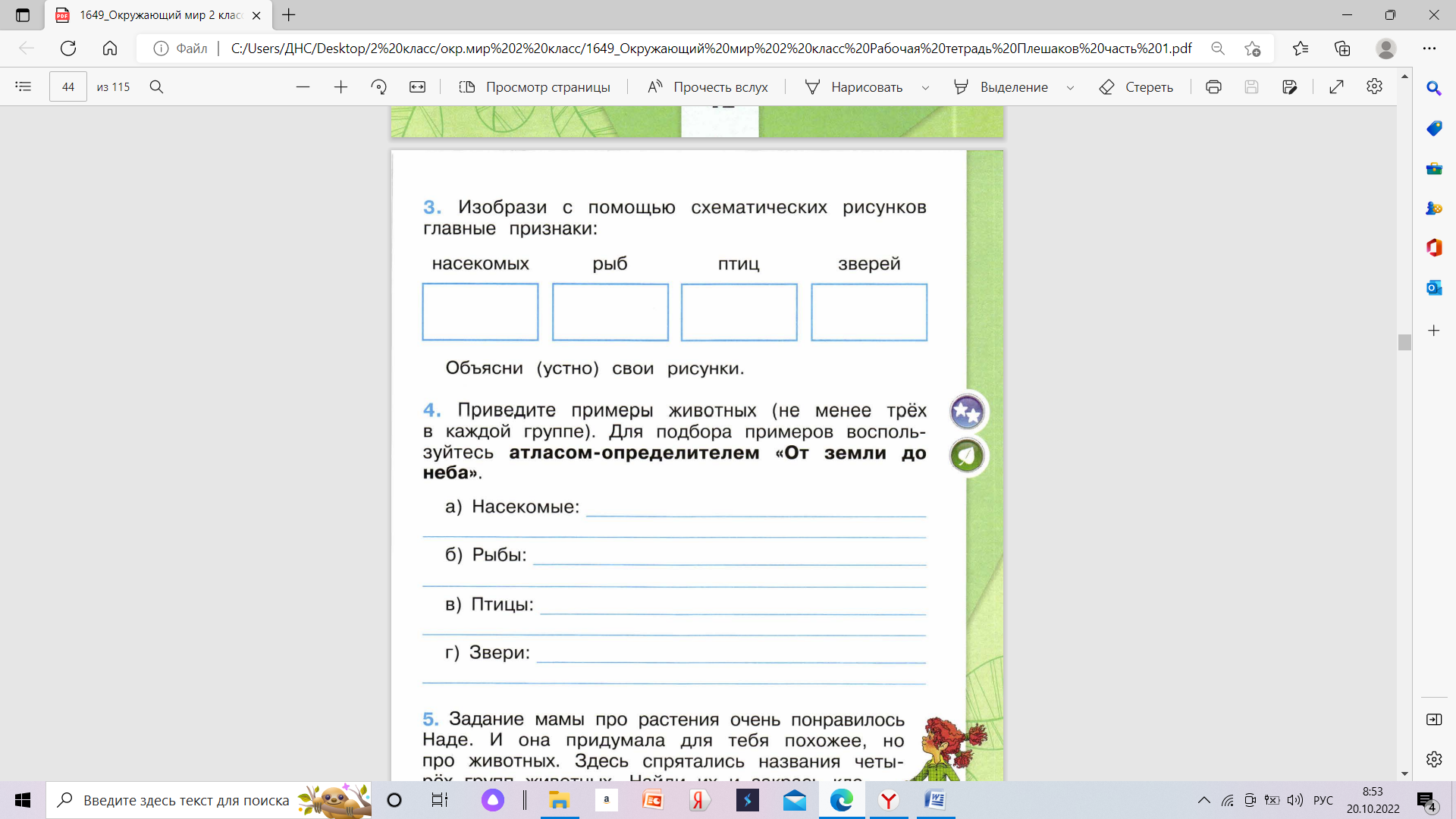1456x819 pixels.
Task: Add a new sidebar app
Action: (x=1434, y=331)
